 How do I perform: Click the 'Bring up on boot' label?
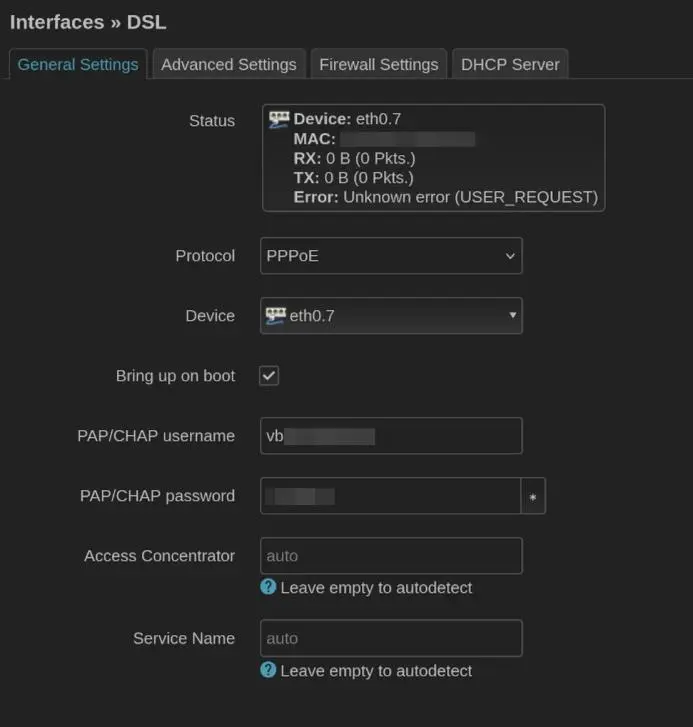click(175, 376)
